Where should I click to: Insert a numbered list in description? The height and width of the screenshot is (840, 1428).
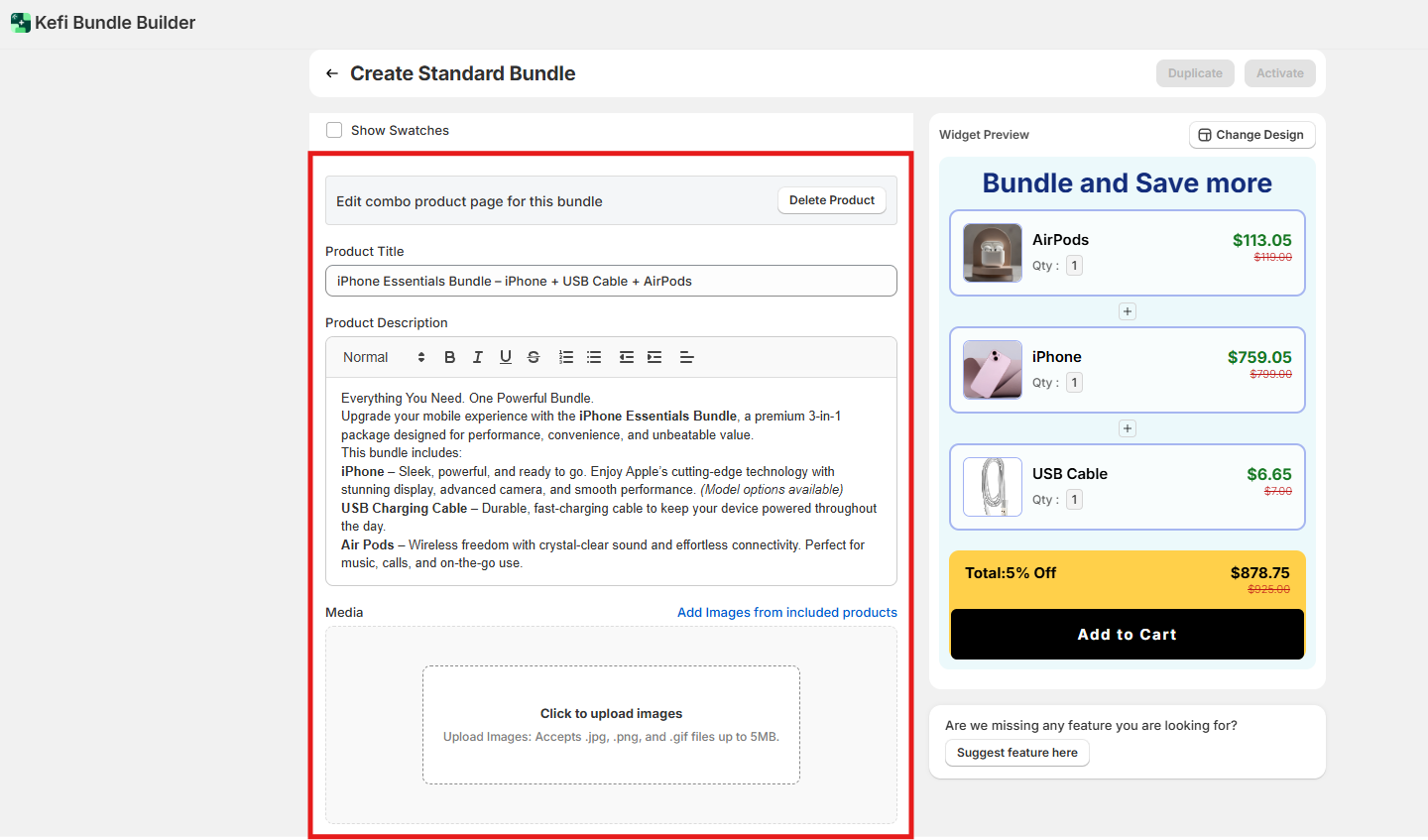[x=566, y=357]
